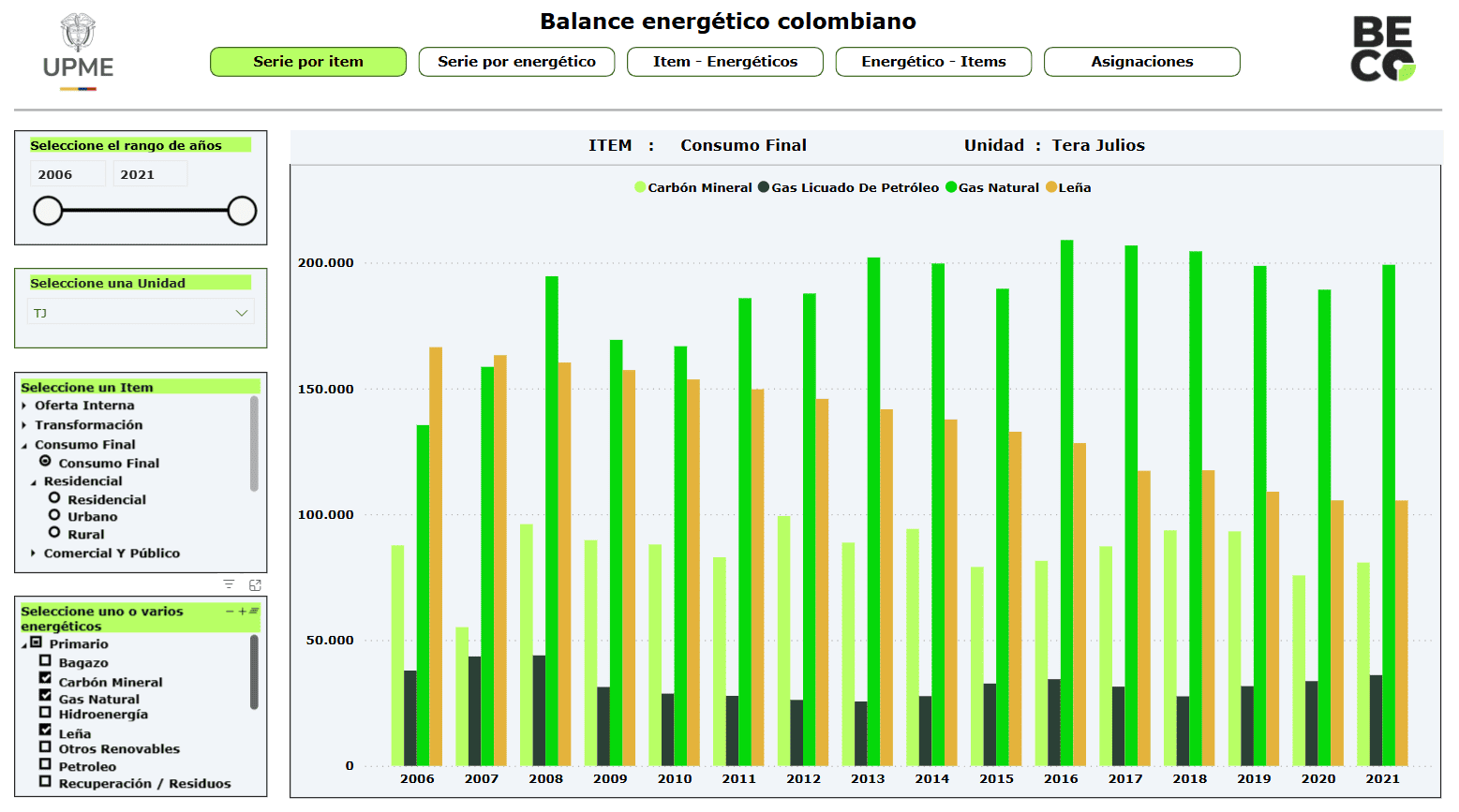Click the left handle of year range slider
Image resolution: width=1459 pixels, height=812 pixels.
(x=48, y=211)
